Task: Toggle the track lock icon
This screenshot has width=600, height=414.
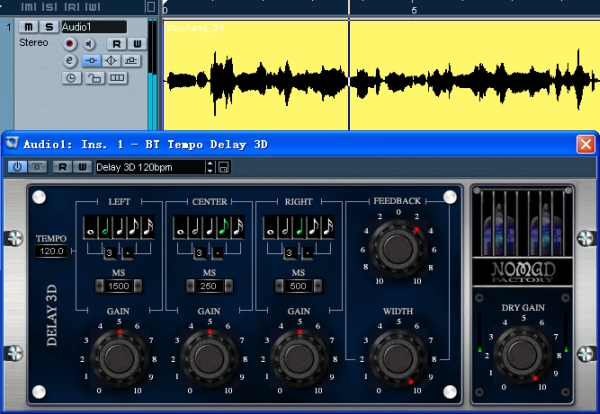Action: [x=95, y=78]
